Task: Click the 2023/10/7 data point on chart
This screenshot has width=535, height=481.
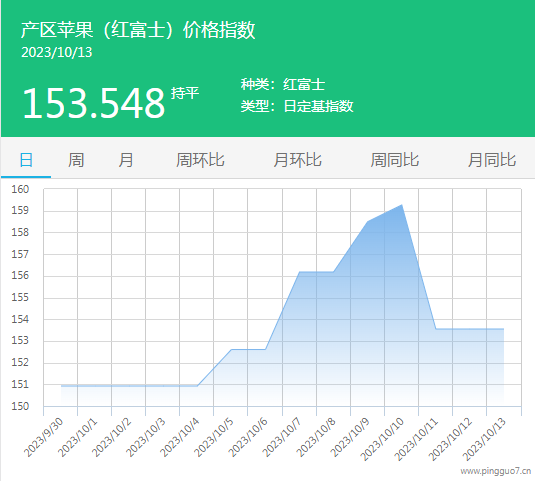Action: point(299,272)
